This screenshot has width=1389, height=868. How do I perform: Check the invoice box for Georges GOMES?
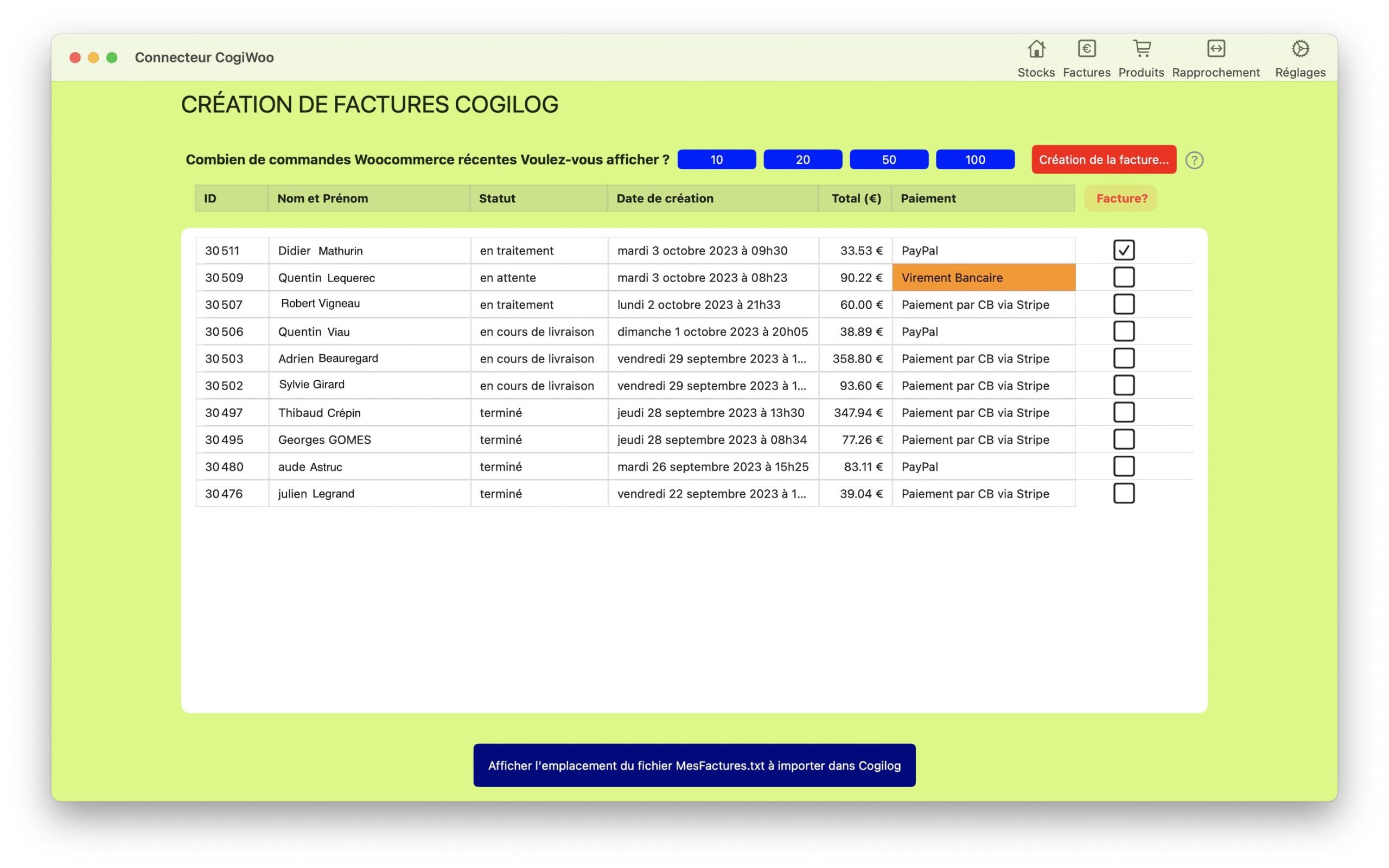click(x=1124, y=439)
